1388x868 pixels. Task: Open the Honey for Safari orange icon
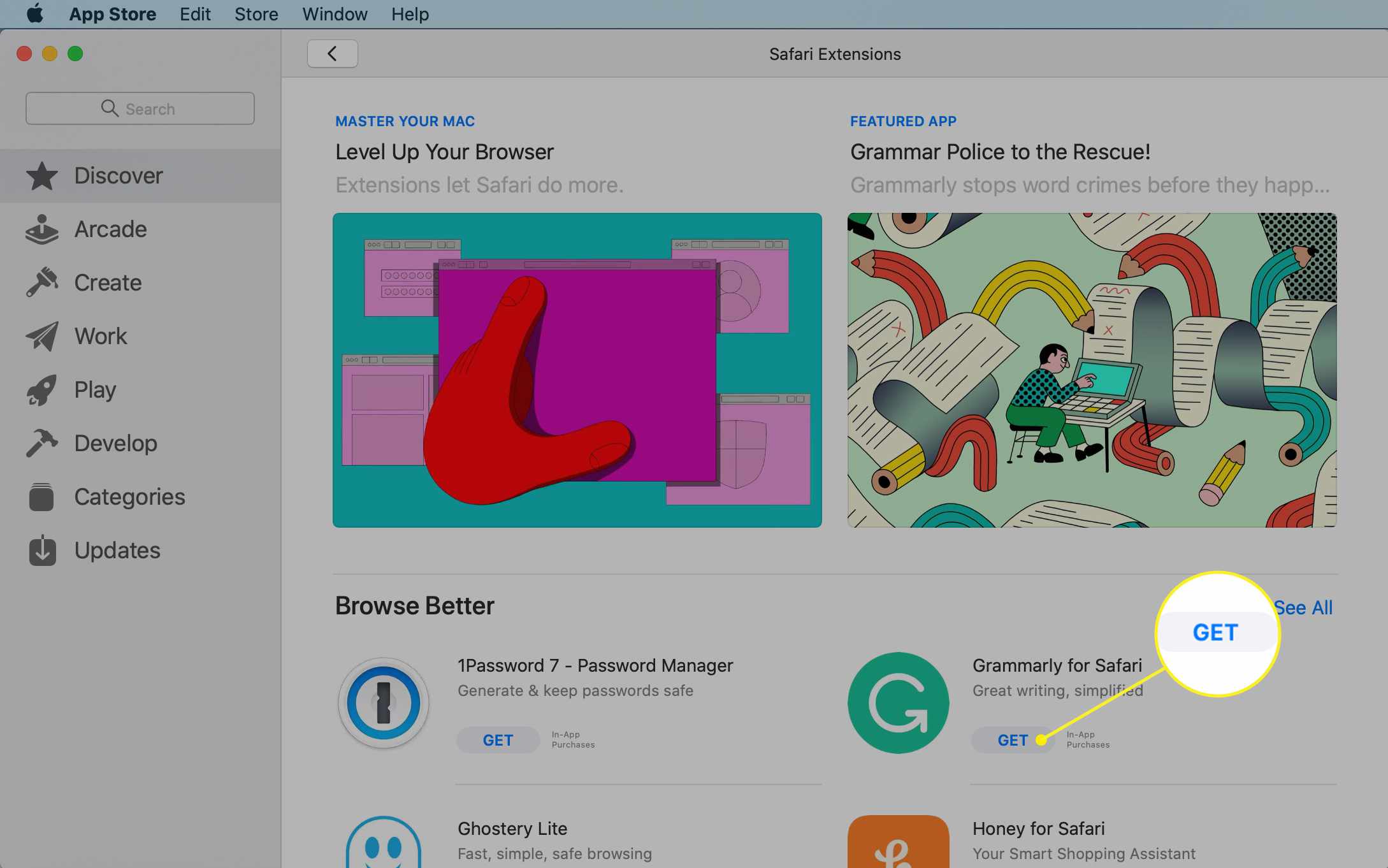click(898, 841)
